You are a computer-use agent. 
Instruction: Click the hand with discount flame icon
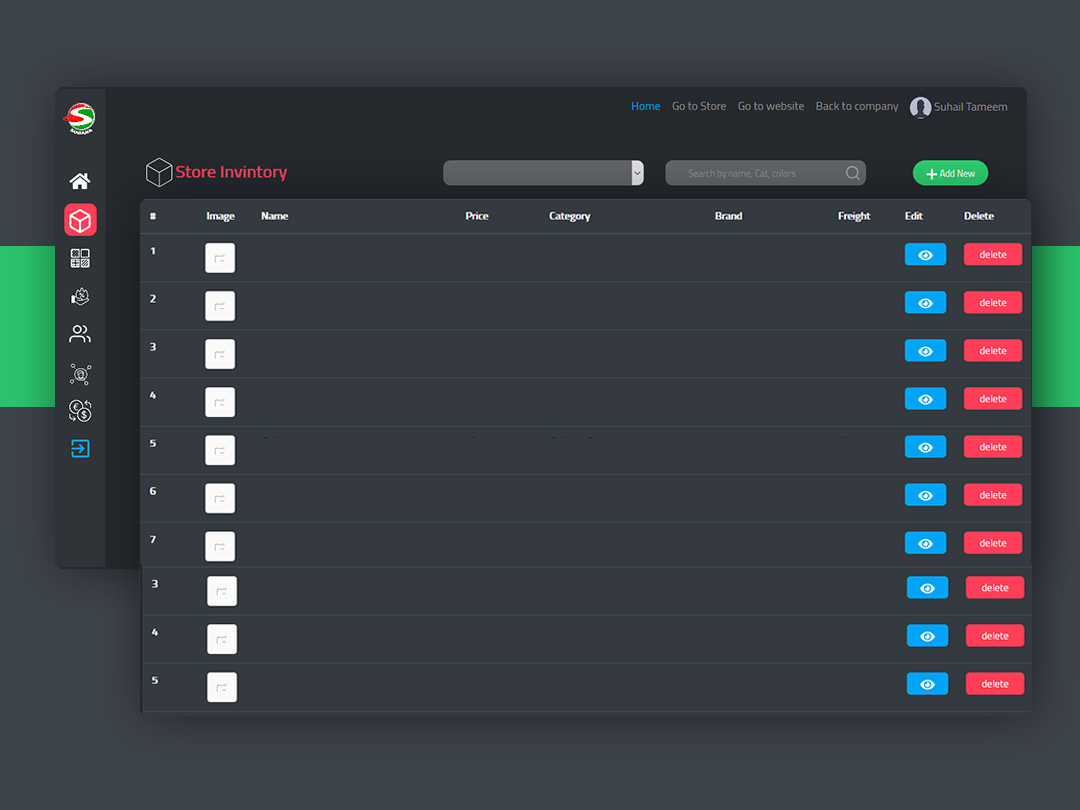[80, 297]
